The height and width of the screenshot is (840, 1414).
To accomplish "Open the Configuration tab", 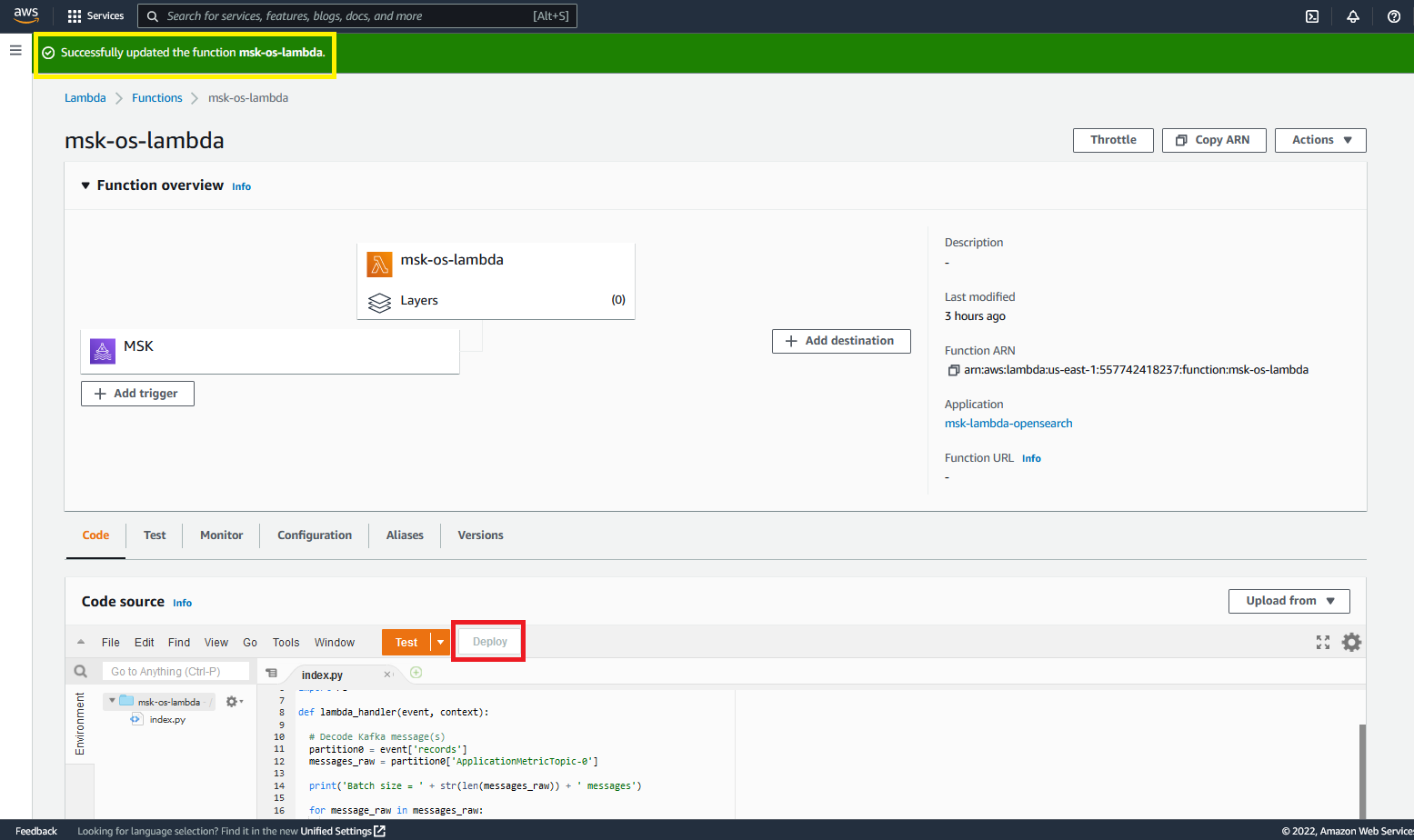I will [x=315, y=535].
